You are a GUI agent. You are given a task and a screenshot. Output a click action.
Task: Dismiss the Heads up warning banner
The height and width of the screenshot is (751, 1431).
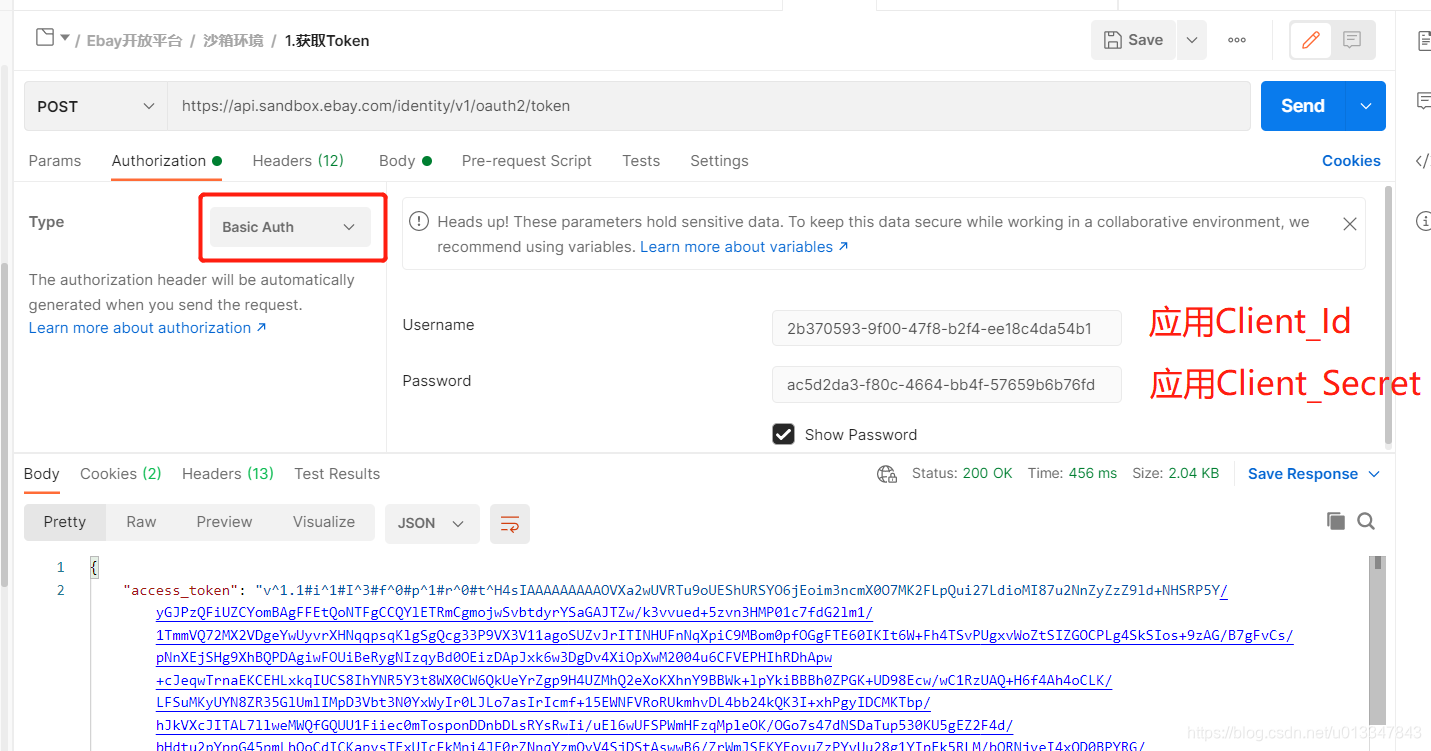pos(1349,224)
